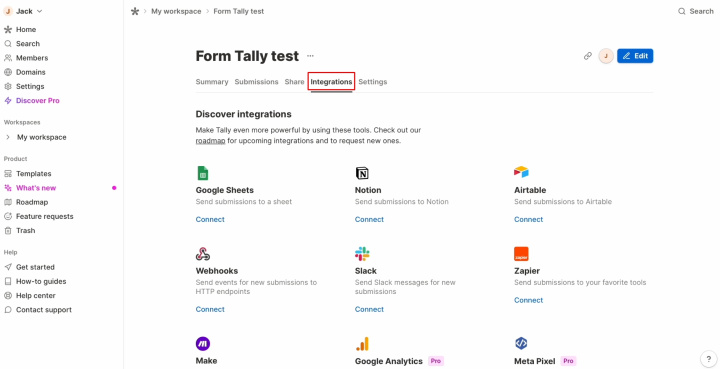Connect the Google Sheets integration
Viewport: 720px width, 369px height.
[x=210, y=219]
